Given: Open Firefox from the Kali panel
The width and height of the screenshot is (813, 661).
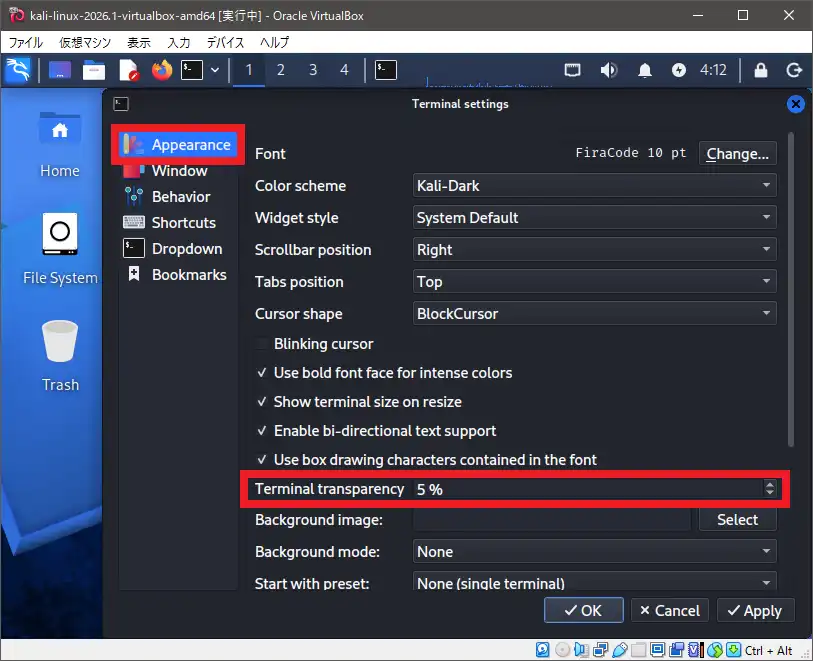Looking at the screenshot, I should [161, 70].
